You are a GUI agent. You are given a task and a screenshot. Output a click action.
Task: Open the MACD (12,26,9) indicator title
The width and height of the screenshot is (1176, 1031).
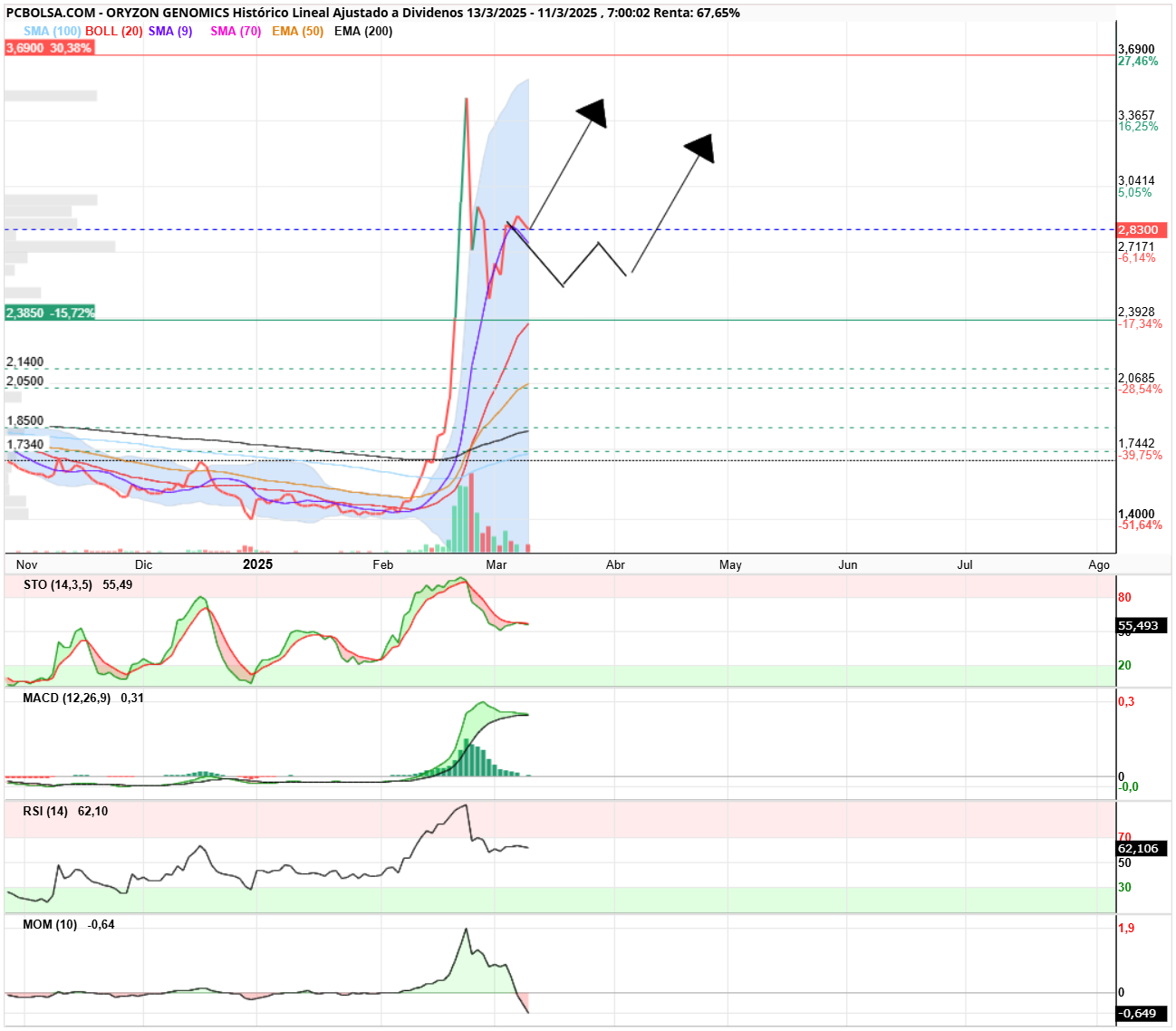[66, 699]
